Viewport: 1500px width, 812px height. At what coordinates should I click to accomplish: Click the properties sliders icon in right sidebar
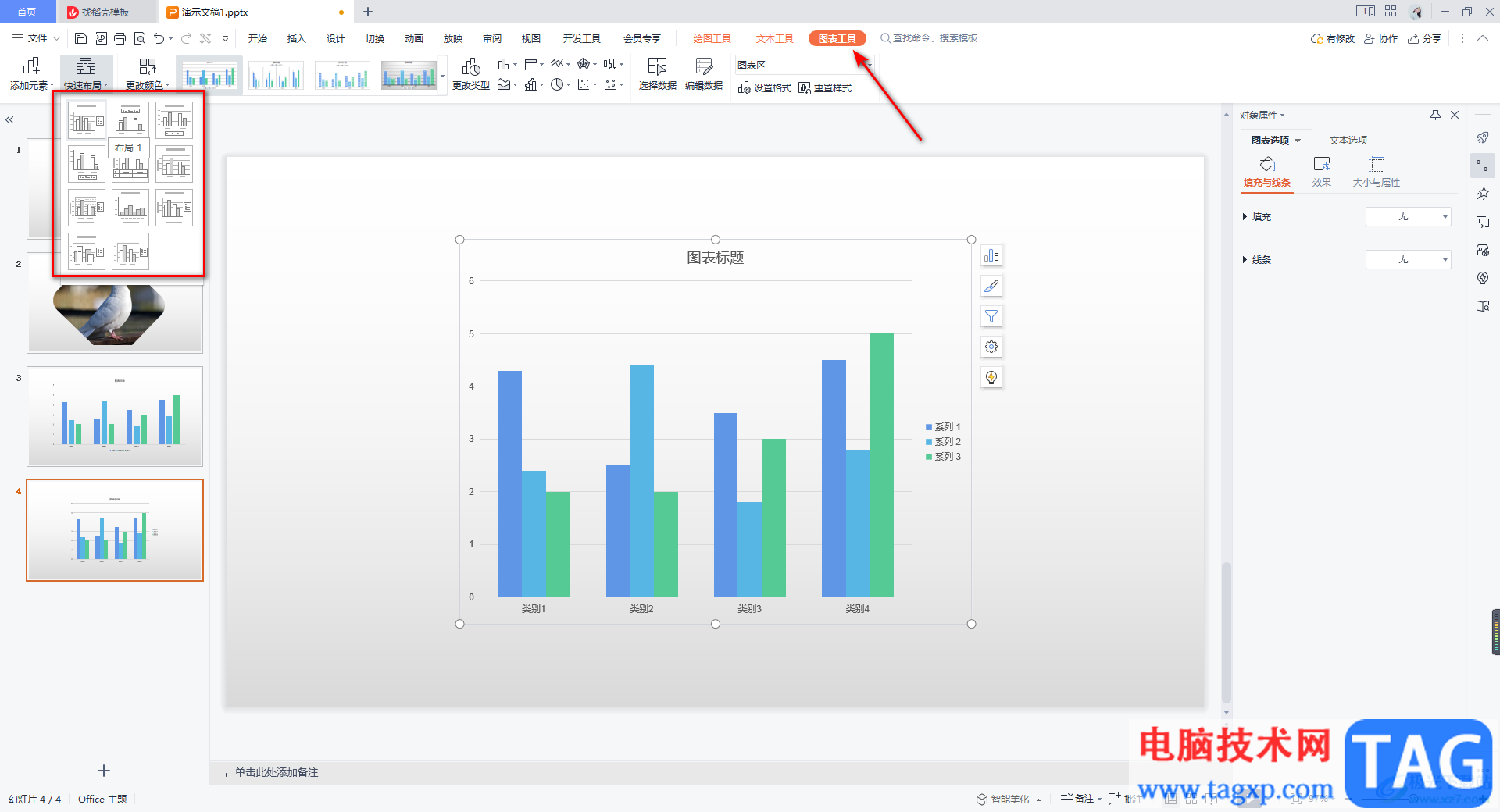click(1483, 166)
